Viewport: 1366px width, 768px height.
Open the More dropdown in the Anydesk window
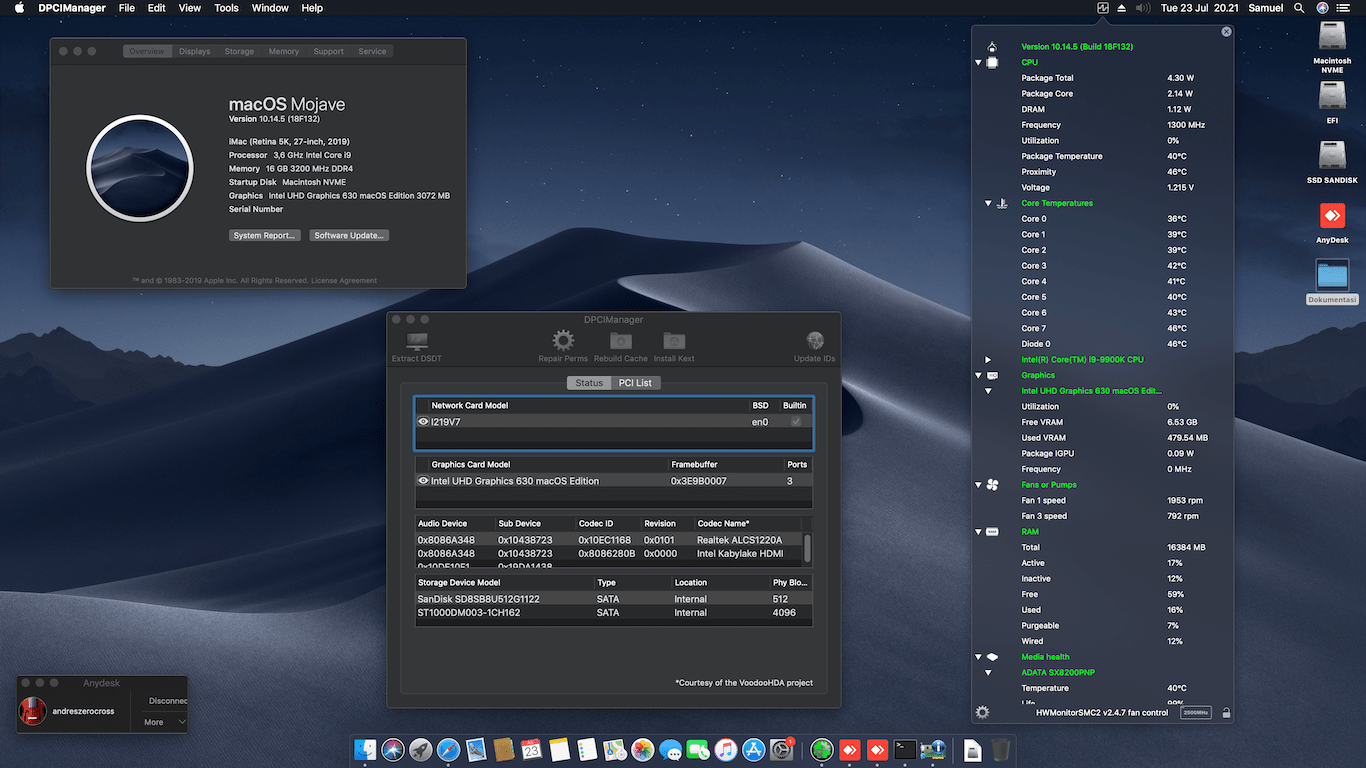[x=165, y=722]
